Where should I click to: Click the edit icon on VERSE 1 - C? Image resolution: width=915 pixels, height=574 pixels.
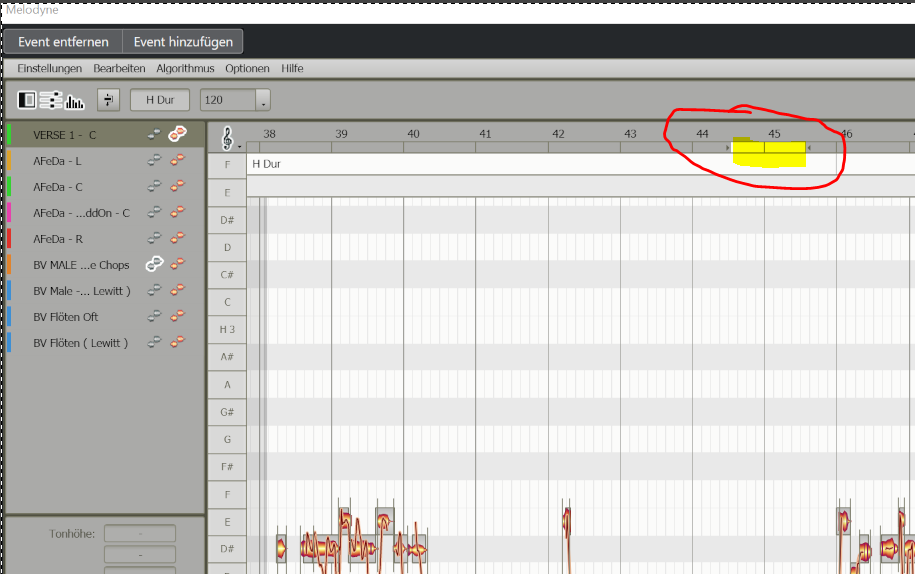click(x=178, y=134)
